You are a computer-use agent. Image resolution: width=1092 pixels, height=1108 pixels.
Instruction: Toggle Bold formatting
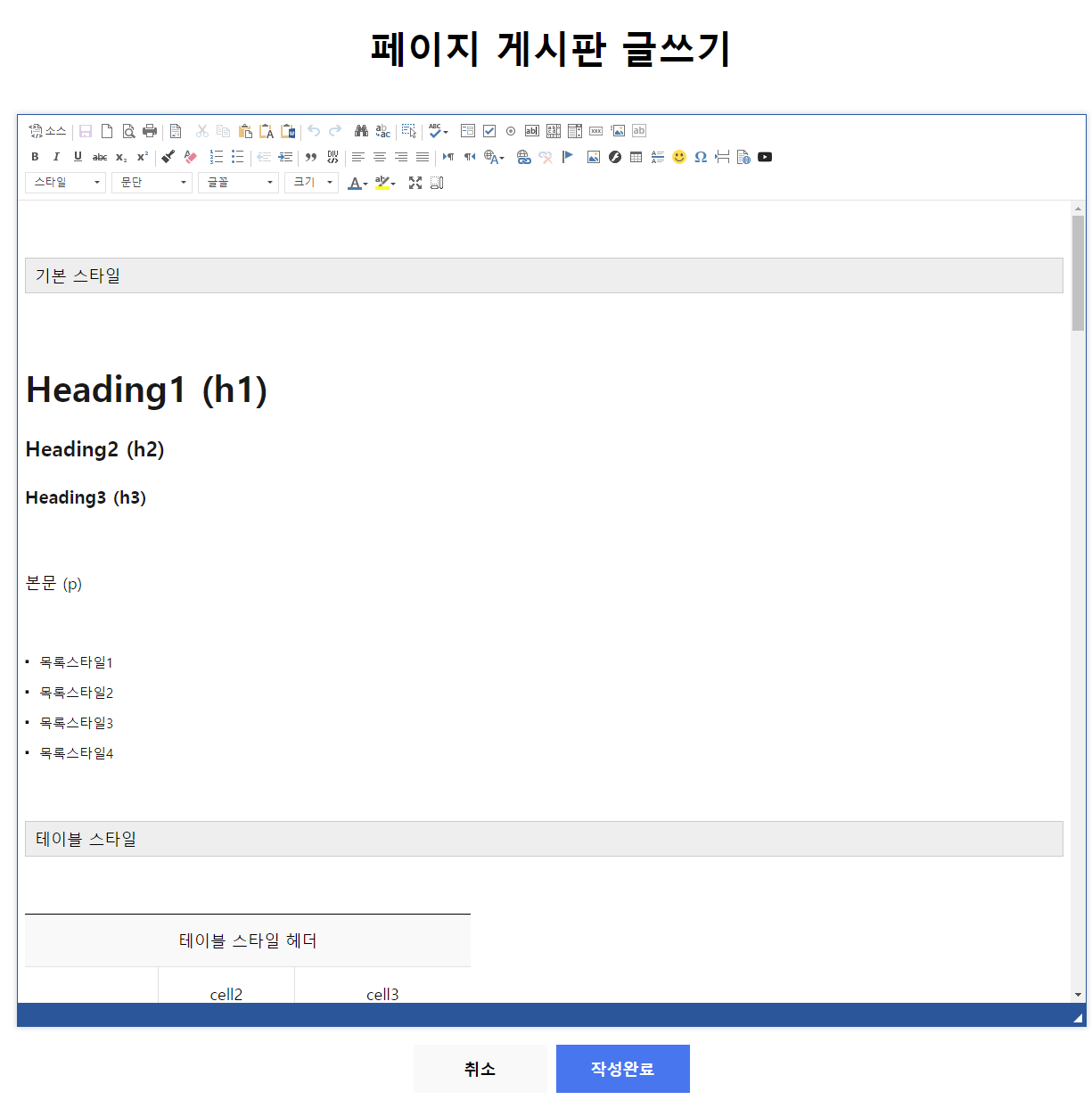pos(35,157)
